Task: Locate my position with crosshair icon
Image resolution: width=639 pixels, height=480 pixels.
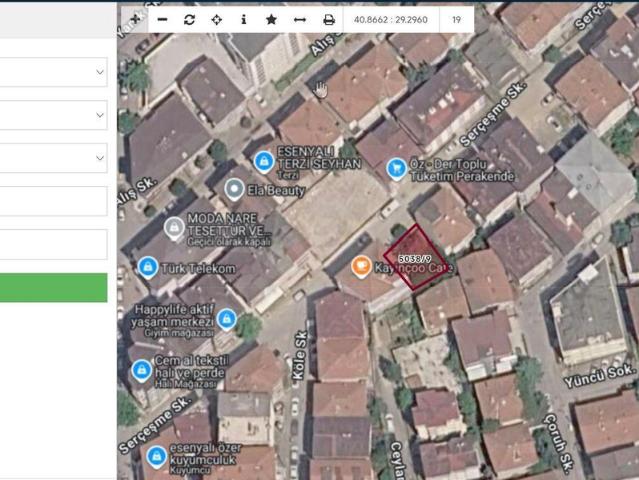Action: point(216,20)
